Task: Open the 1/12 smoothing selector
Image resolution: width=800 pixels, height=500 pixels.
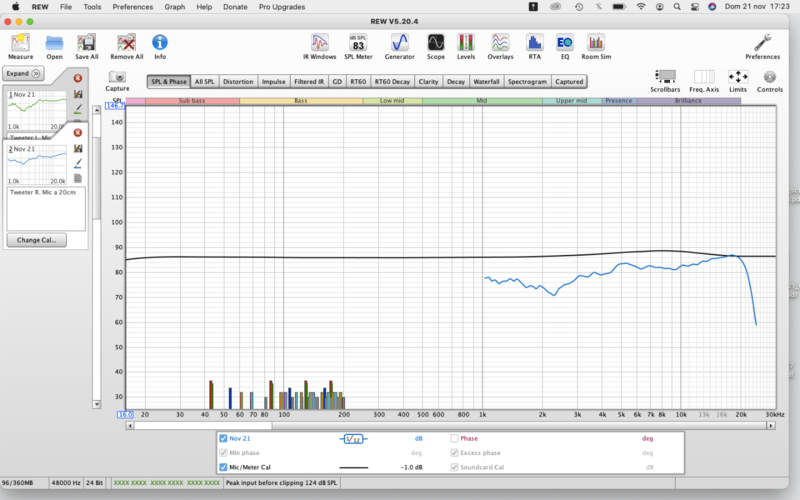Action: tap(354, 438)
